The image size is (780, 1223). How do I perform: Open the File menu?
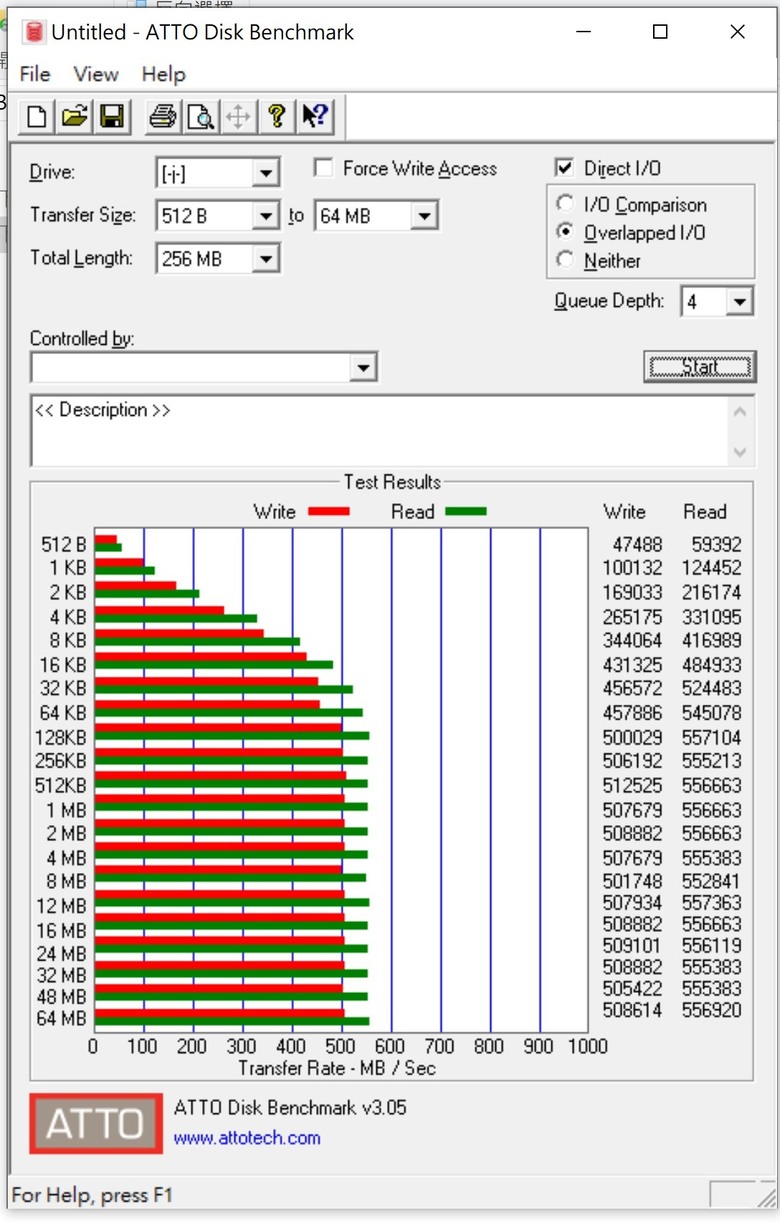click(x=35, y=74)
